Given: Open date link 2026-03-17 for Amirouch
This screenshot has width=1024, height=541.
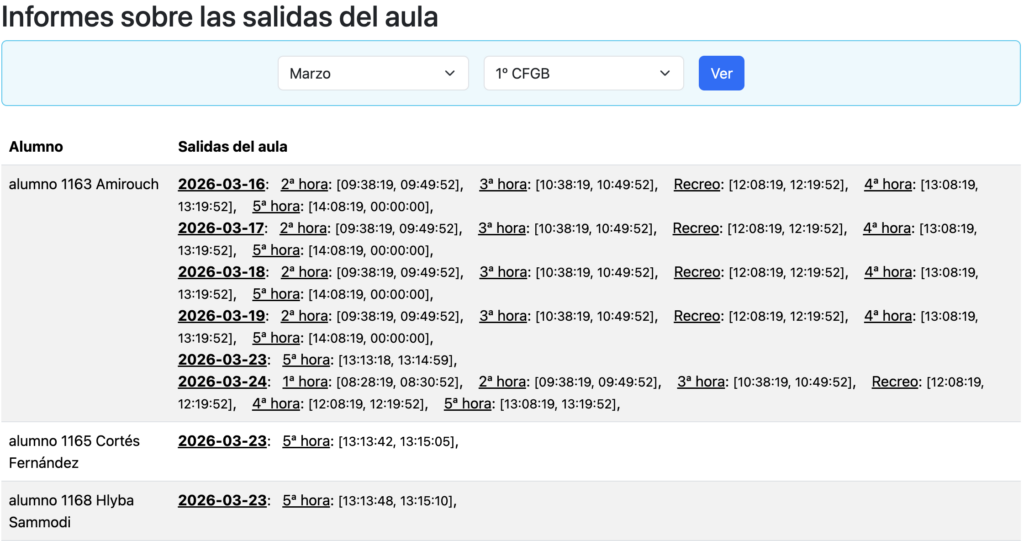Looking at the screenshot, I should [x=221, y=228].
